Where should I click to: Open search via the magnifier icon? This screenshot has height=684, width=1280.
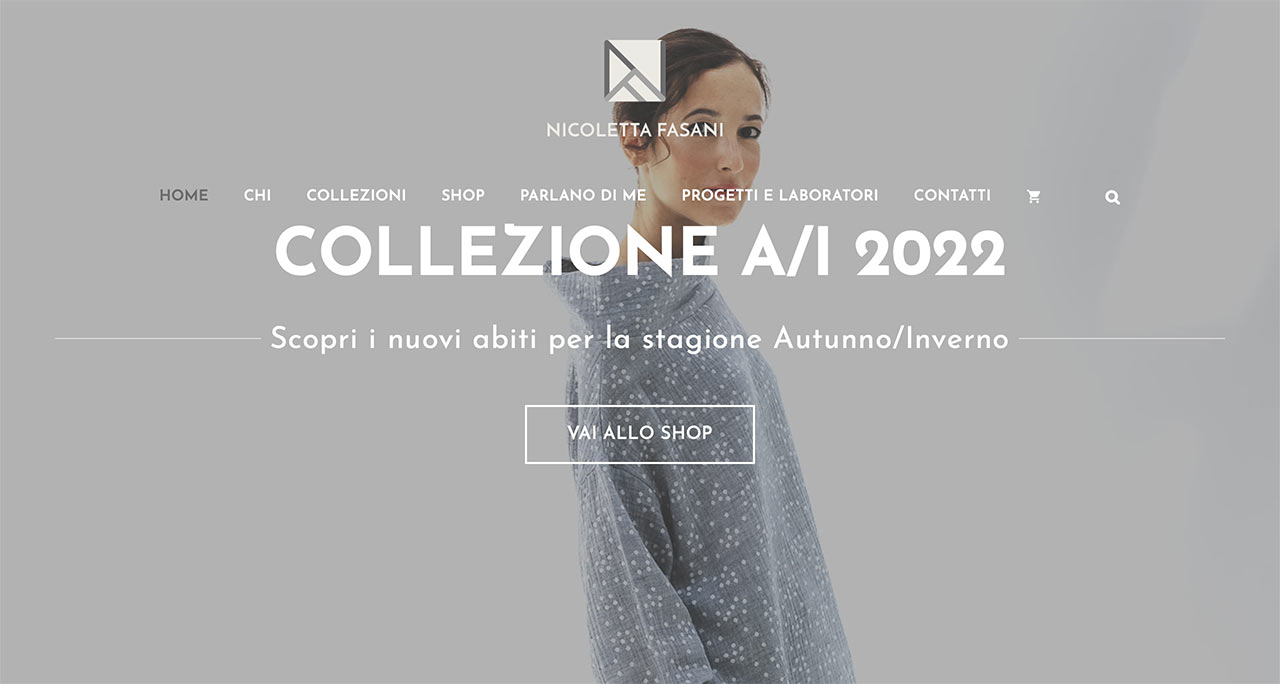[1112, 198]
